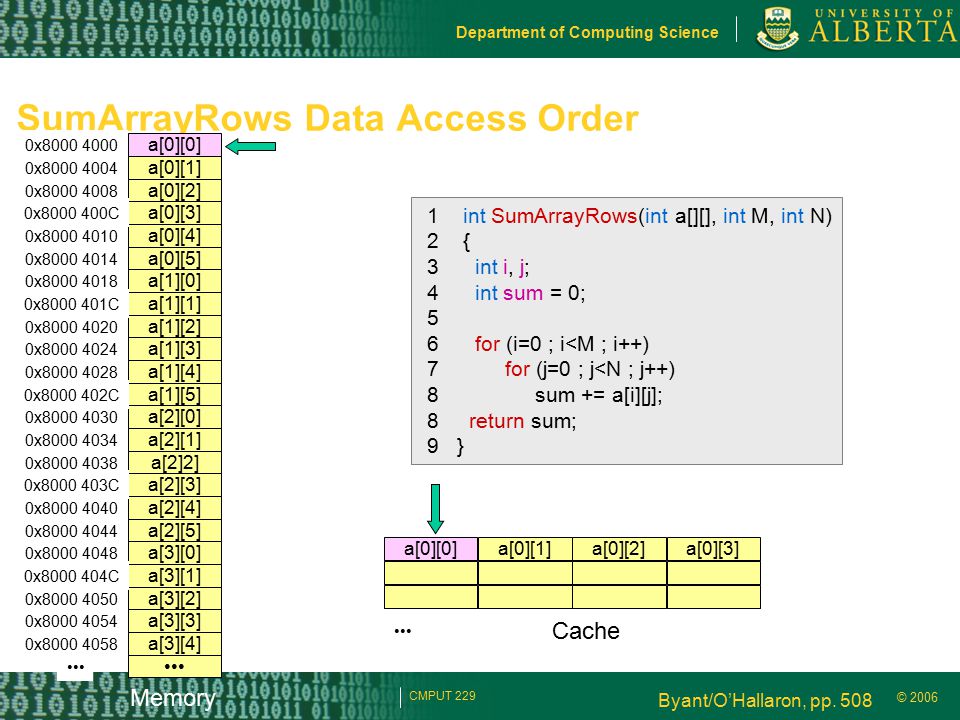This screenshot has height=720, width=960.
Task: Click address 0x8000 4058
Action: 71,643
